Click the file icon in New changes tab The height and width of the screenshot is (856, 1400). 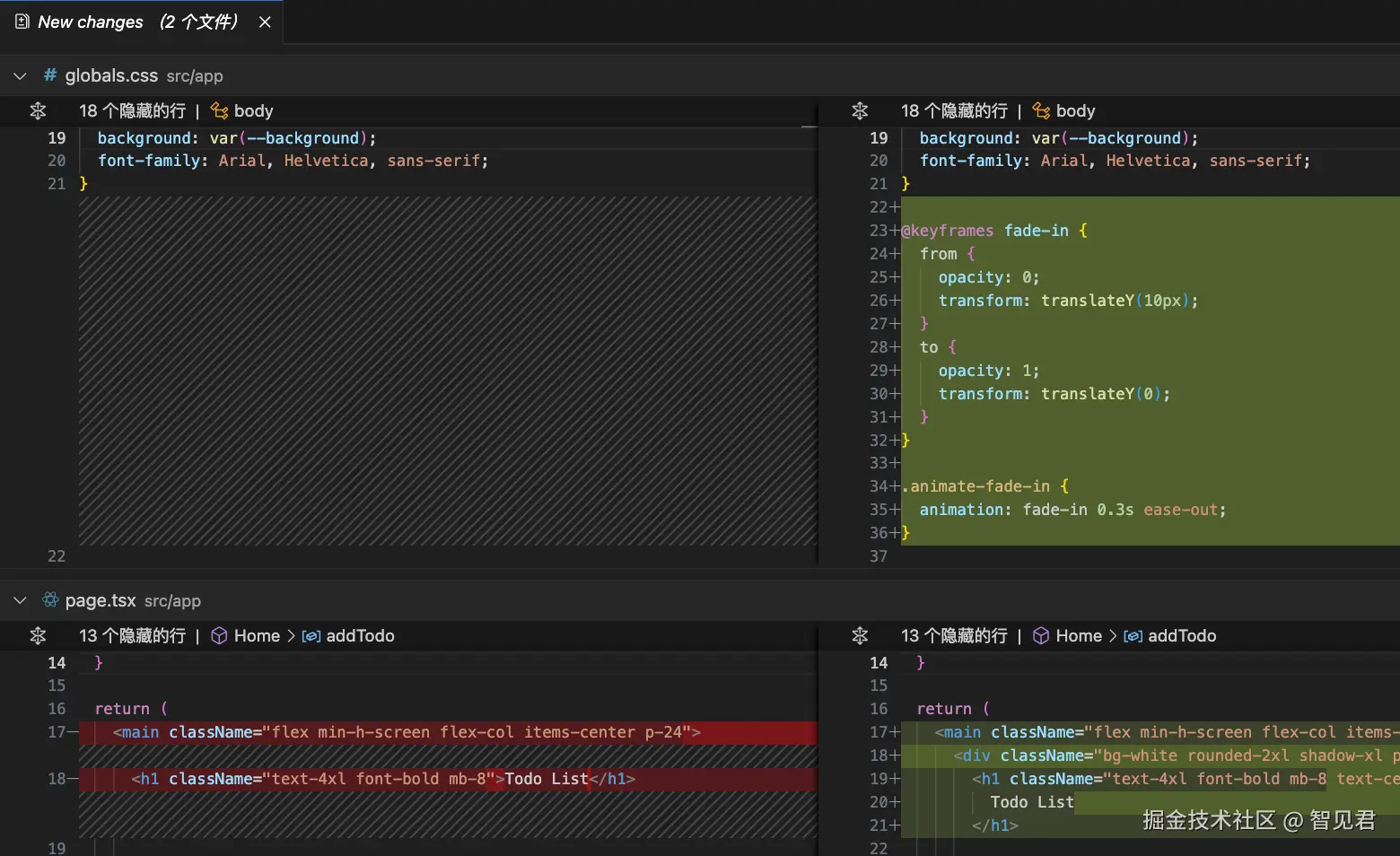[22, 22]
